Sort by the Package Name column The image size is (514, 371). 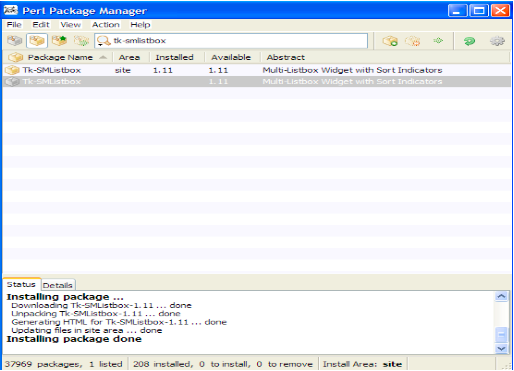point(60,57)
